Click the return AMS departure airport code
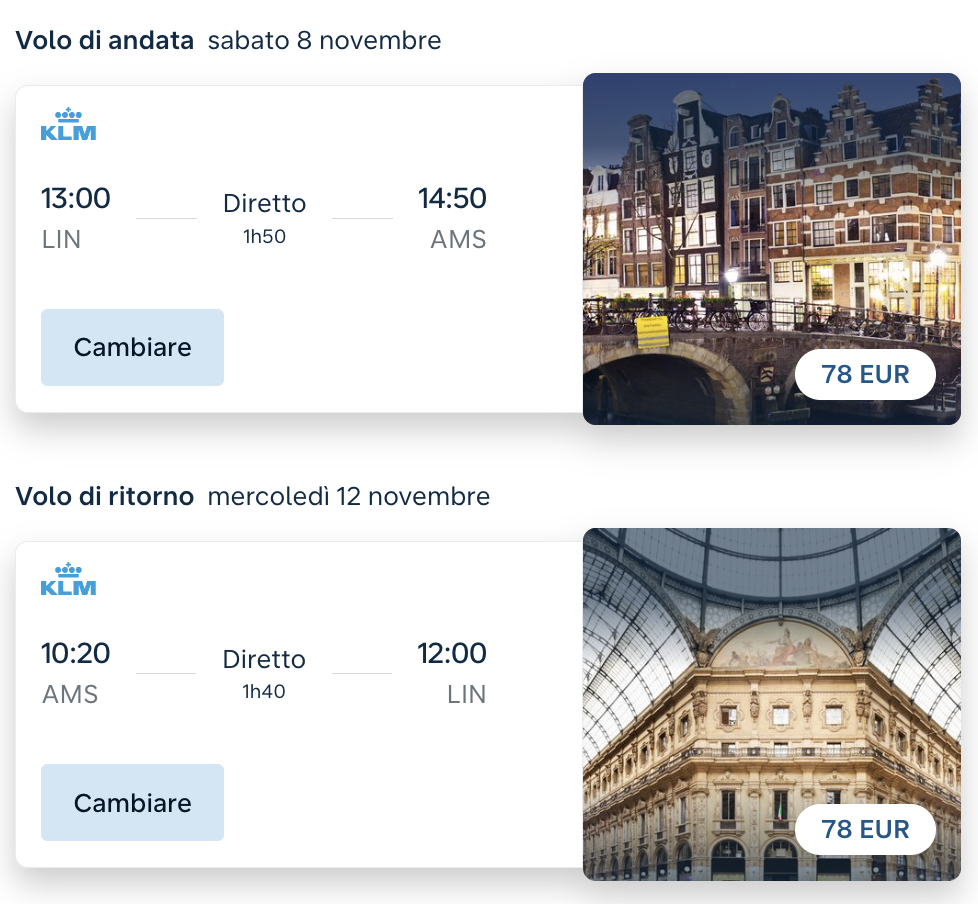Viewport: 978px width, 904px height. coord(70,694)
